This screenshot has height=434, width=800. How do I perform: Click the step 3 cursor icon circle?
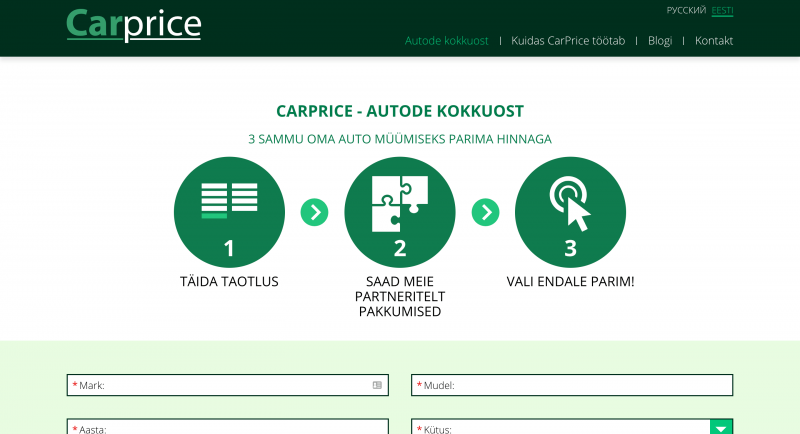click(570, 212)
